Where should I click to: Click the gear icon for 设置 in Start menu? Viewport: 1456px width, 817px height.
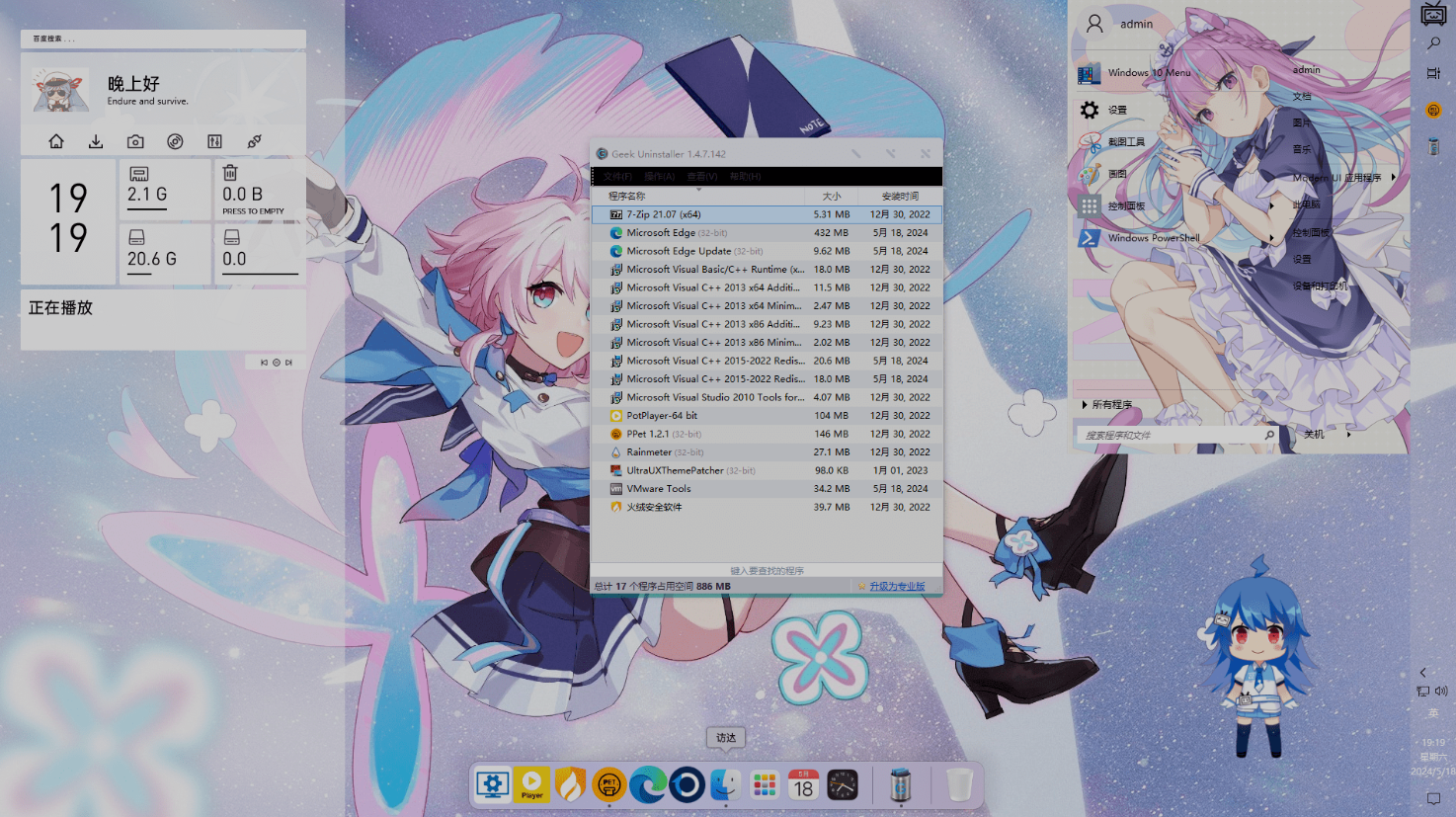pyautogui.click(x=1090, y=110)
